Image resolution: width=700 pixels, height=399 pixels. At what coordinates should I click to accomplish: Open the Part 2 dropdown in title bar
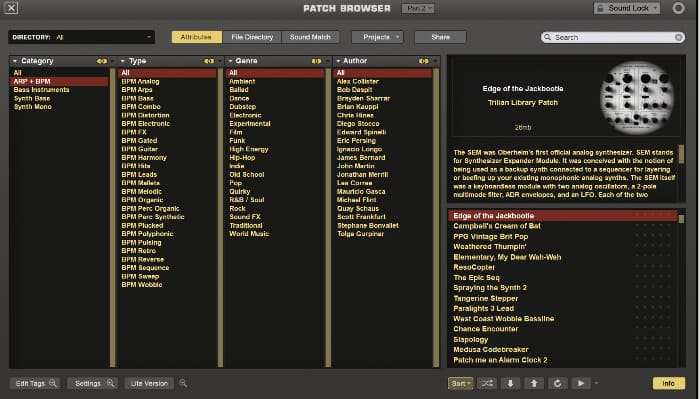coord(418,8)
